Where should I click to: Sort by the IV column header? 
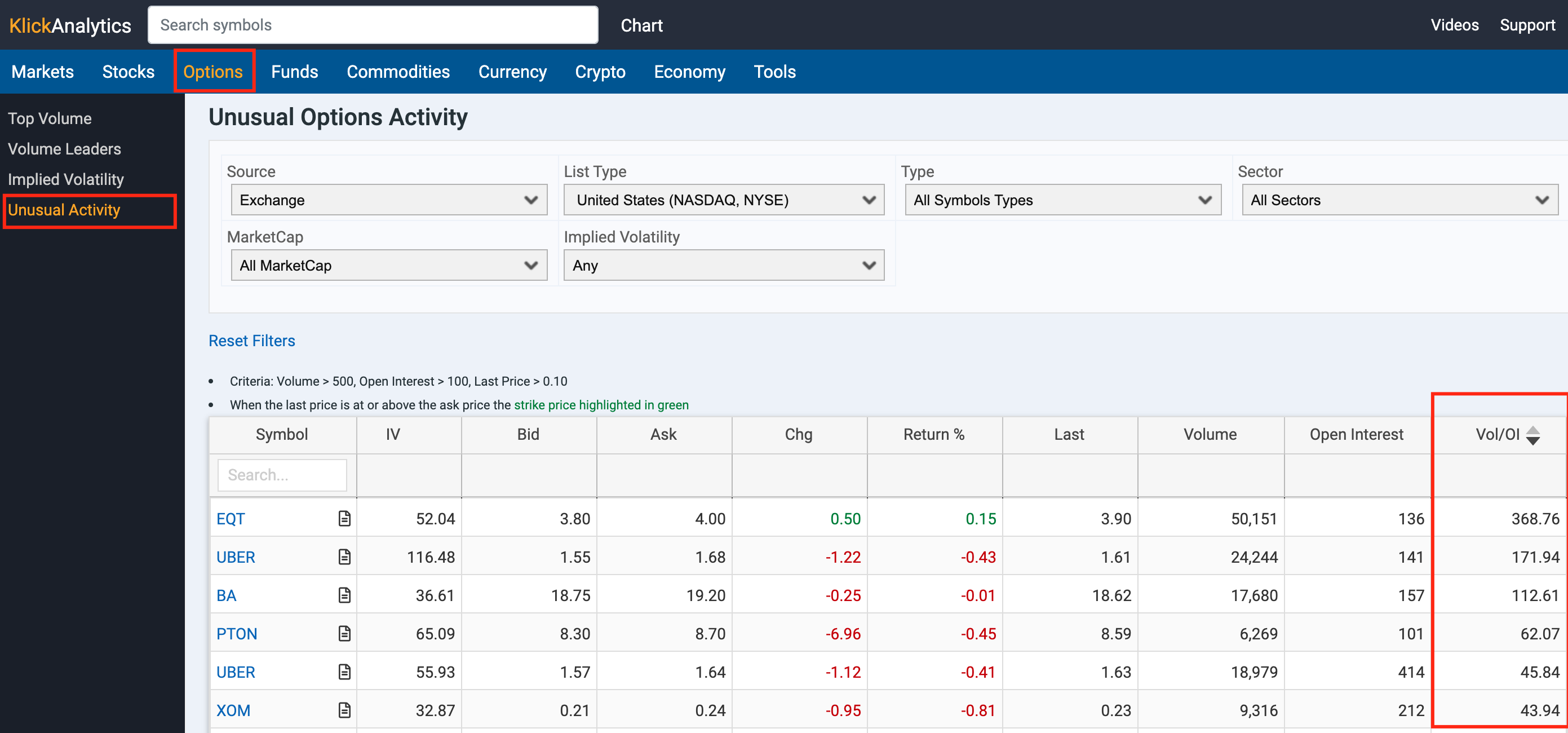(393, 434)
